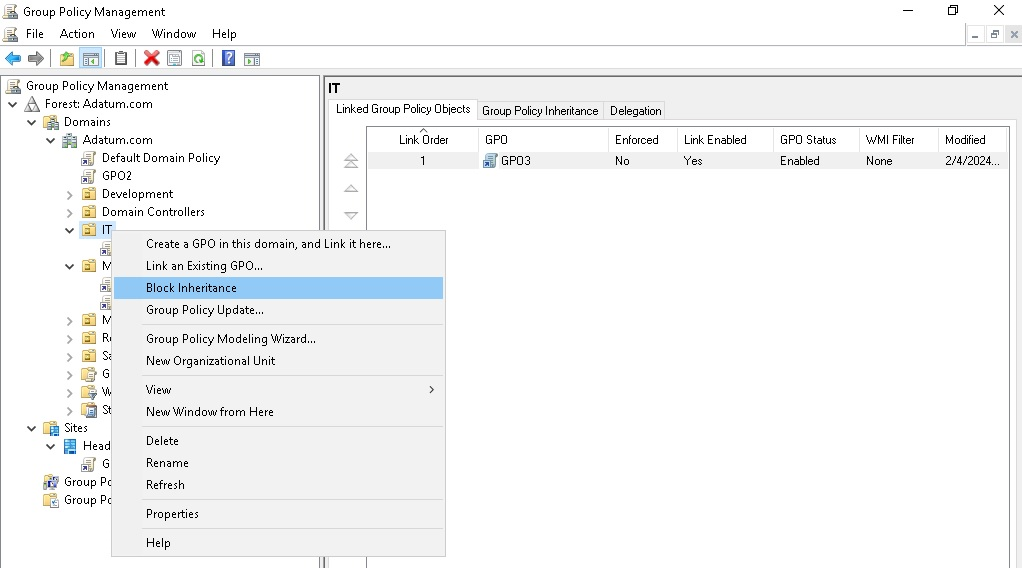Choose Link an Existing GPO...
This screenshot has height=568, width=1022.
tap(278, 265)
